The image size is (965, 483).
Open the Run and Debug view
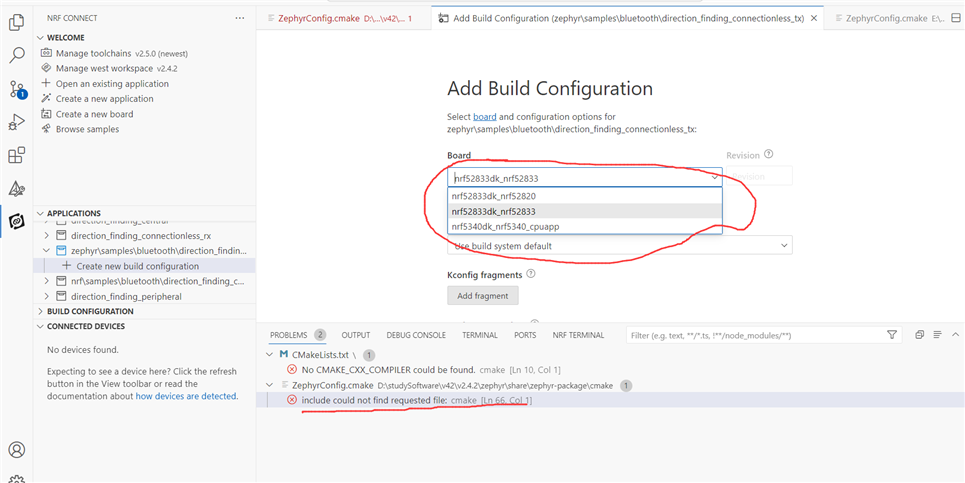[x=17, y=122]
